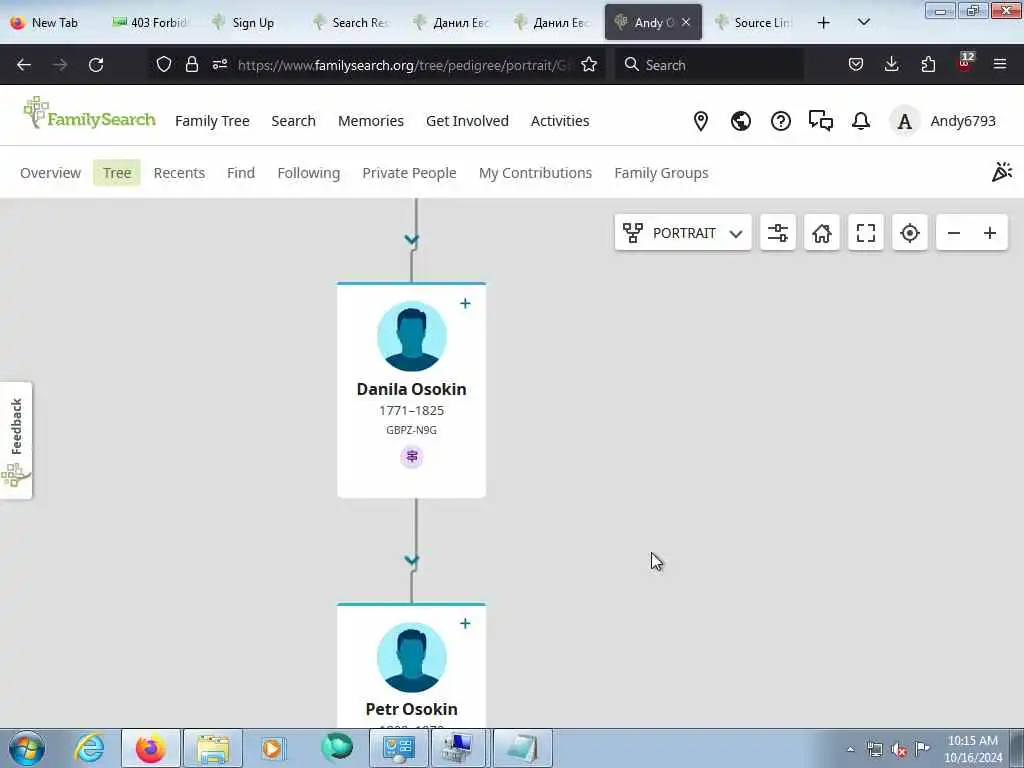Select the Tree tab
The height and width of the screenshot is (768, 1024).
[117, 172]
